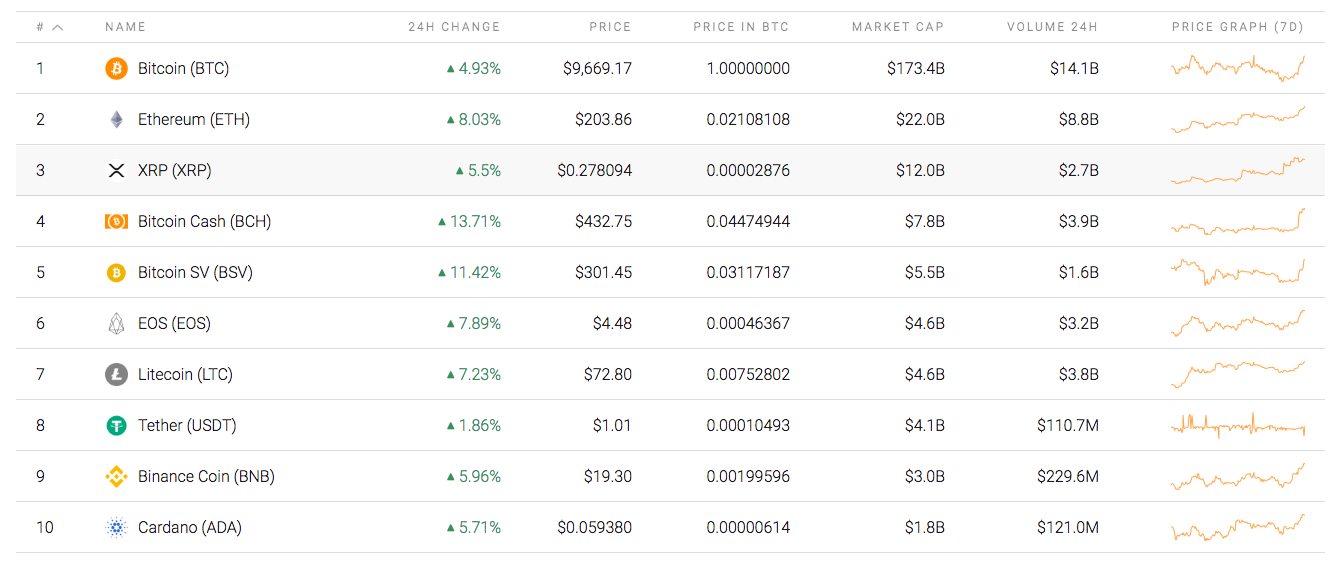Sort by Market Cap column header
The height and width of the screenshot is (564, 1339).
coord(898,27)
